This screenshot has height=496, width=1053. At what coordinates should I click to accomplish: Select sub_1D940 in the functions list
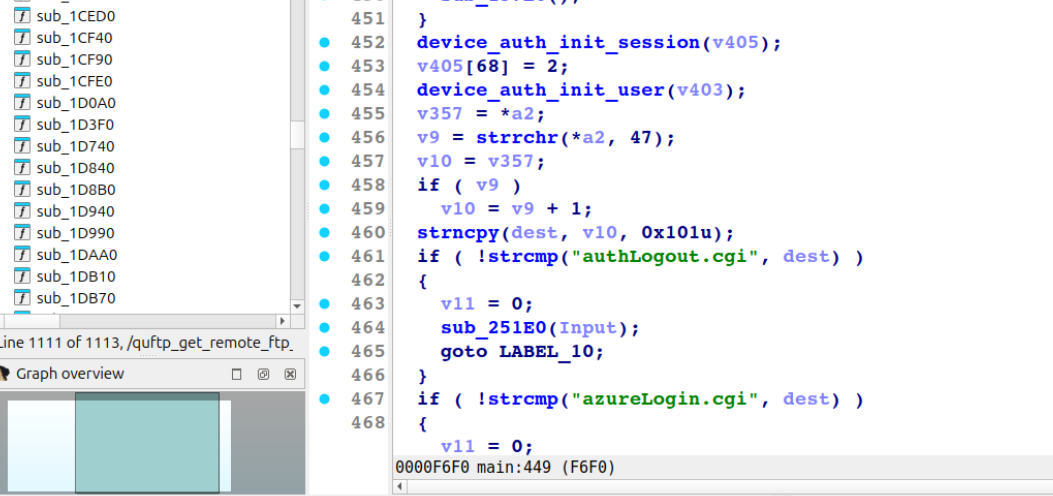coord(75,211)
